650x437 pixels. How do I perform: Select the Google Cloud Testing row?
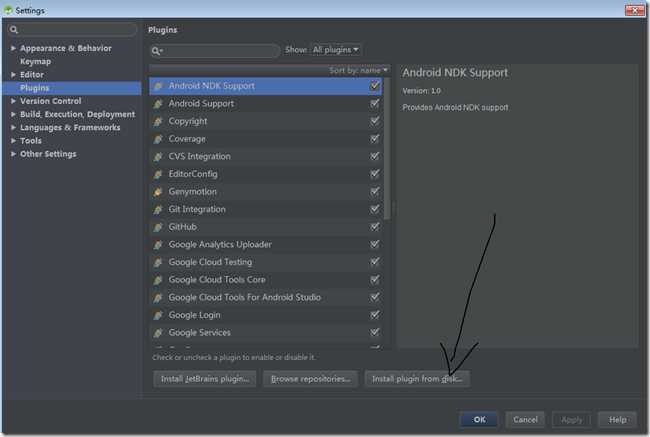[x=266, y=262]
